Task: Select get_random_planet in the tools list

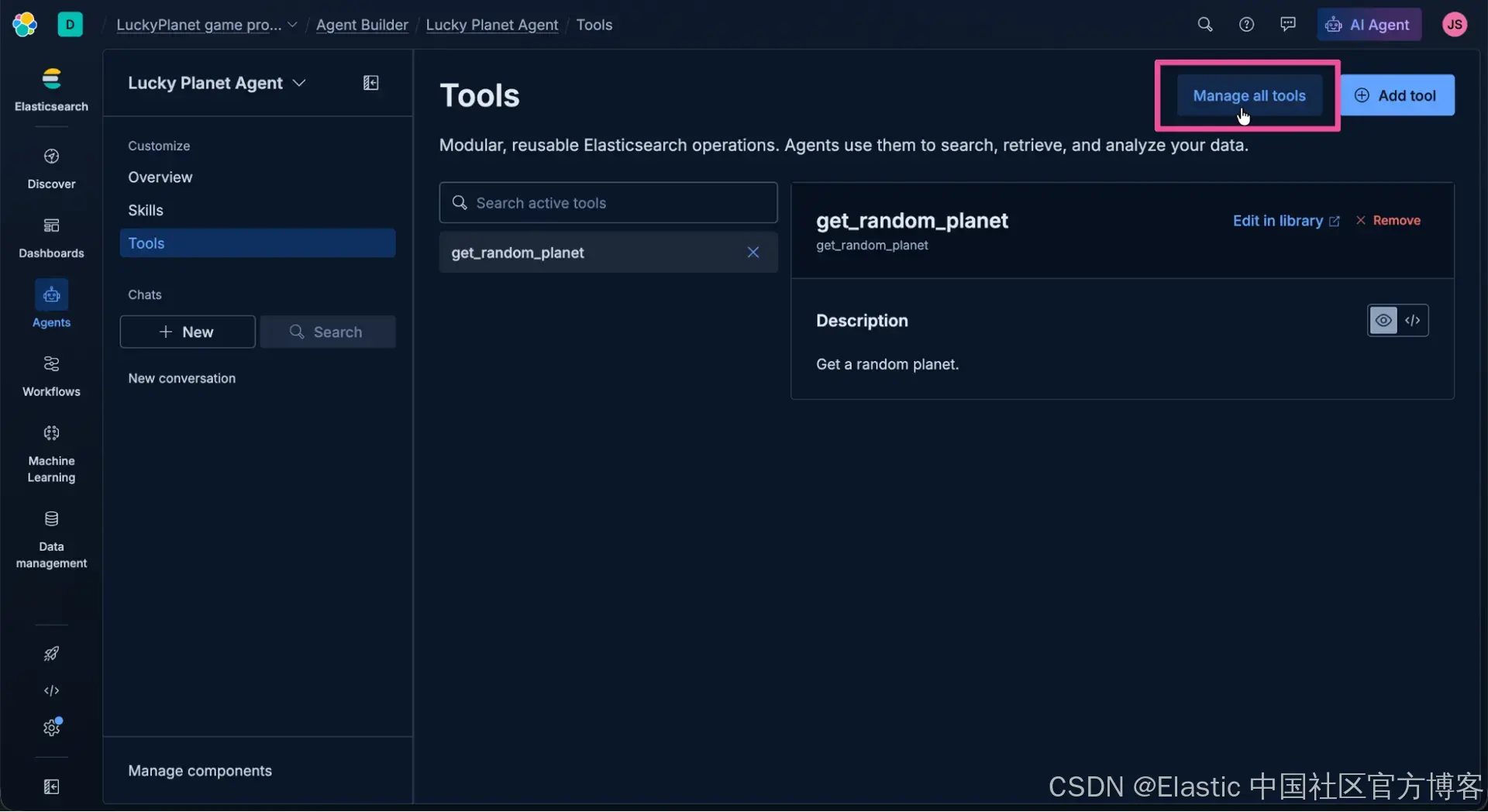Action: pos(608,253)
